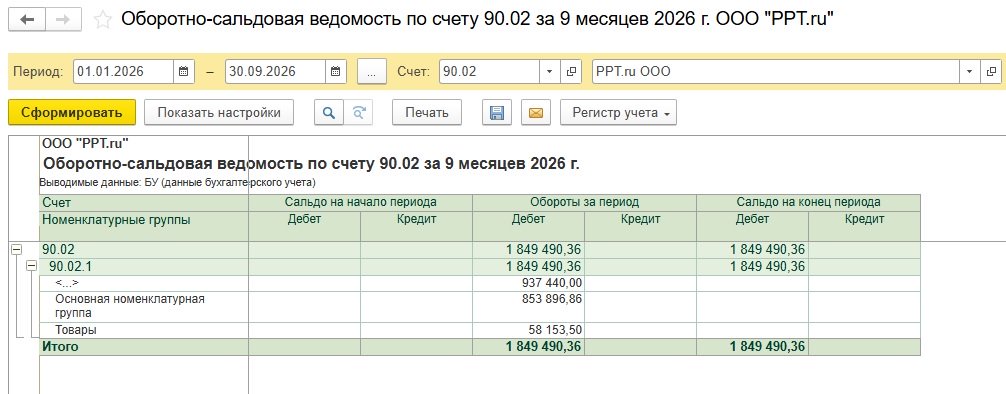Open calendar for end date 30.09.2026
Viewport: 1006px width, 394px height.
point(336,71)
